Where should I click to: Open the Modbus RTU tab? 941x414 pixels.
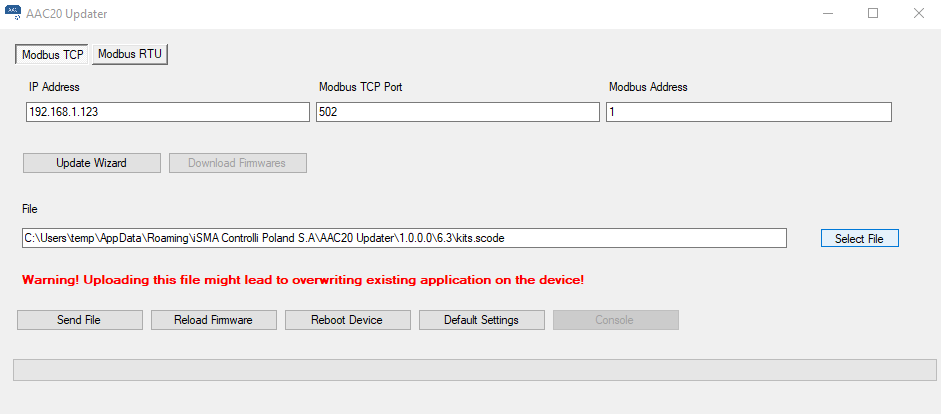[130, 54]
